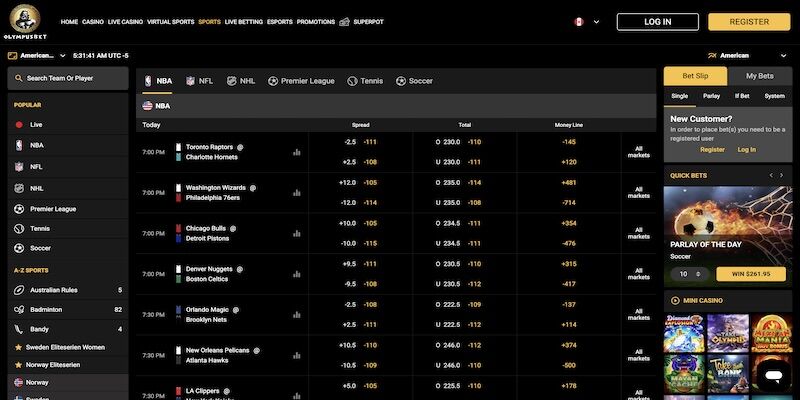800x400 pixels.
Task: Show previous quick bet arrow
Action: pos(771,176)
